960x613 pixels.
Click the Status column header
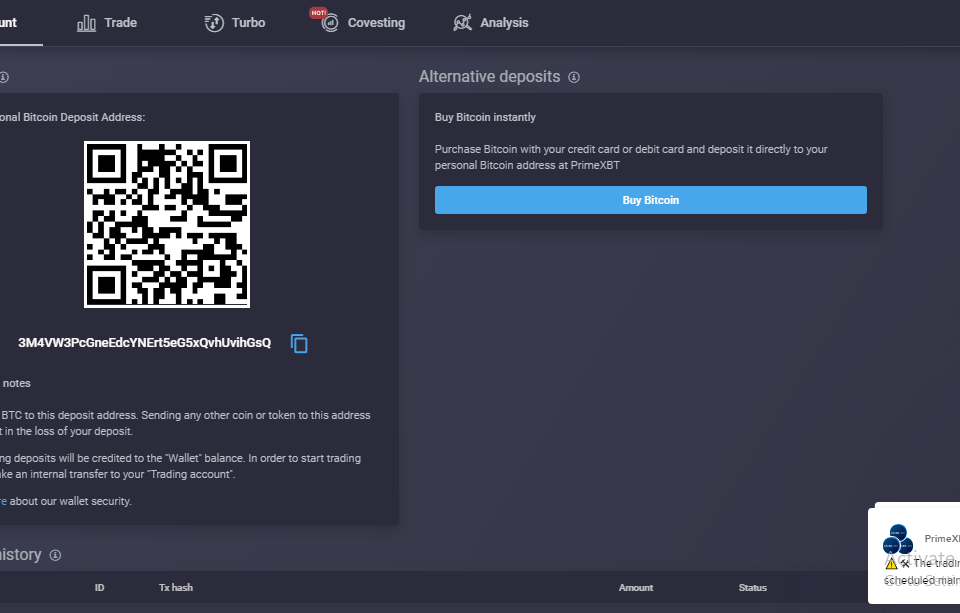tap(752, 588)
